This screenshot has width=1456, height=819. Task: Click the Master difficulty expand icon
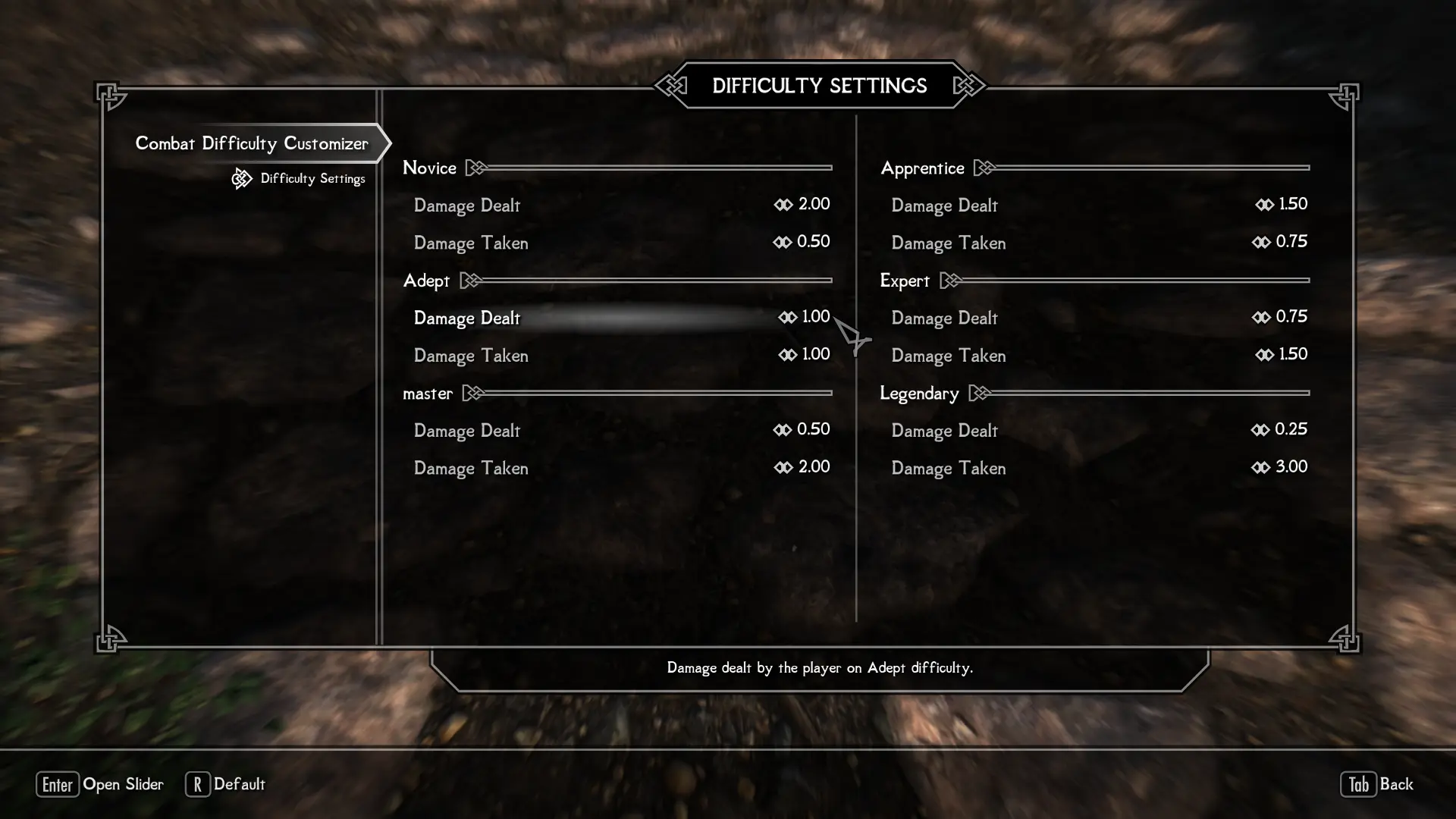[472, 392]
